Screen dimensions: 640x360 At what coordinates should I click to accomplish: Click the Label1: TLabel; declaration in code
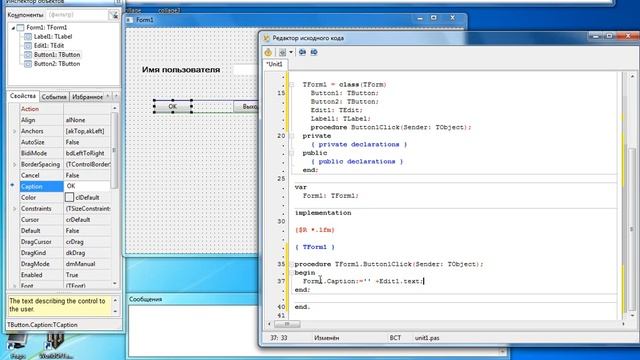(341, 119)
